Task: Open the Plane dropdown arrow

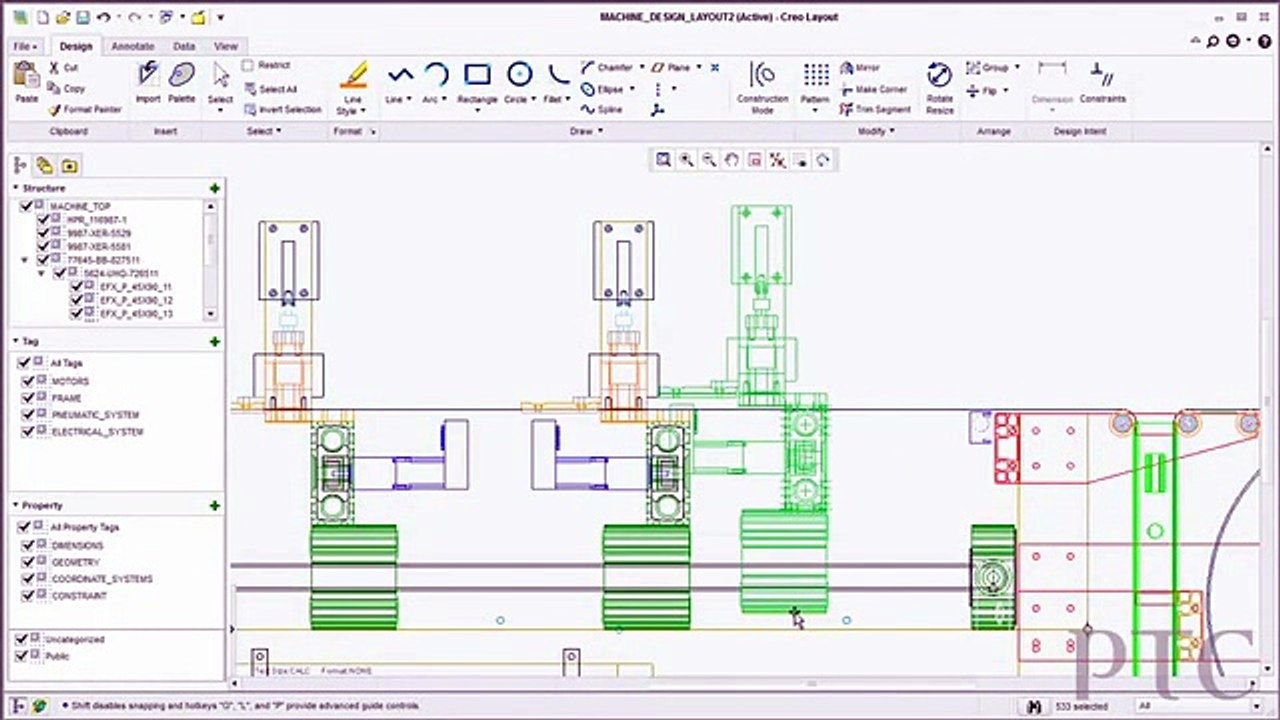Action: pyautogui.click(x=698, y=68)
